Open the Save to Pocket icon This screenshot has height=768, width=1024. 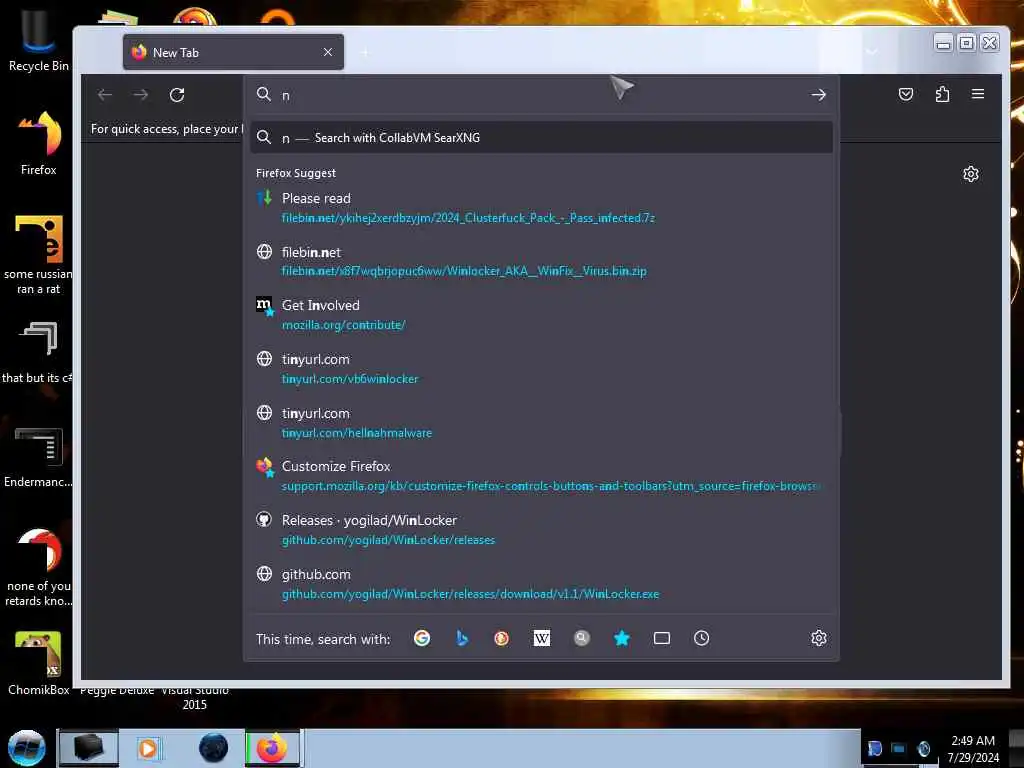(x=906, y=94)
